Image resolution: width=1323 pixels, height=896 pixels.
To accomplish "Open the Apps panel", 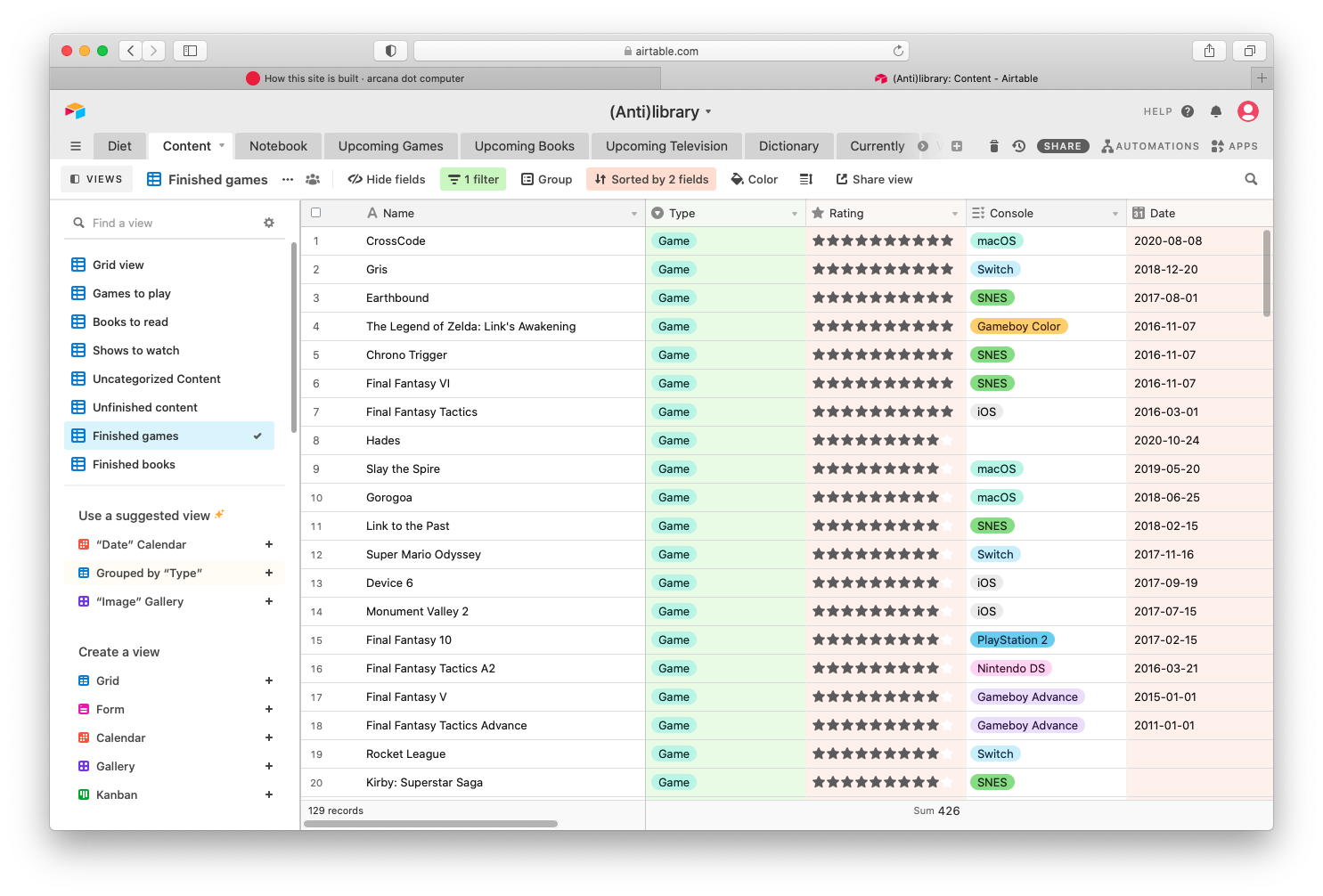I will pos(1235,146).
